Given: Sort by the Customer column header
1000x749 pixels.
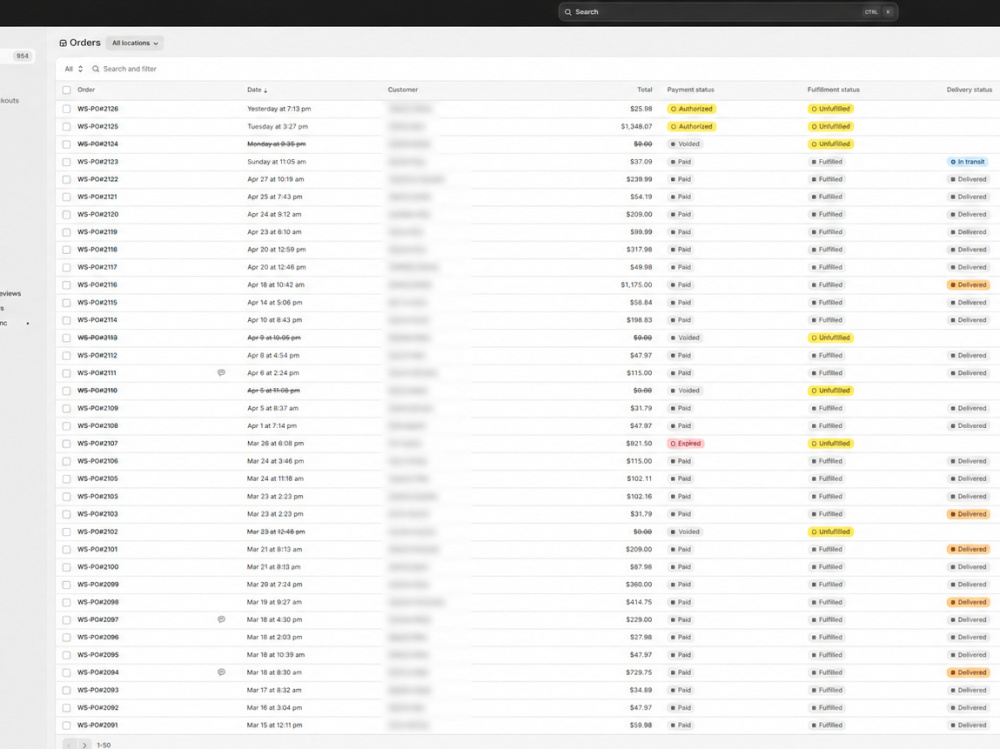Looking at the screenshot, I should (402, 90).
